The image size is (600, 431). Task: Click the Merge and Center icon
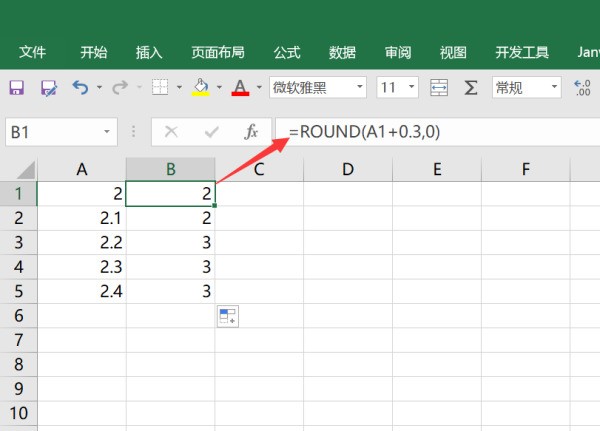click(439, 88)
